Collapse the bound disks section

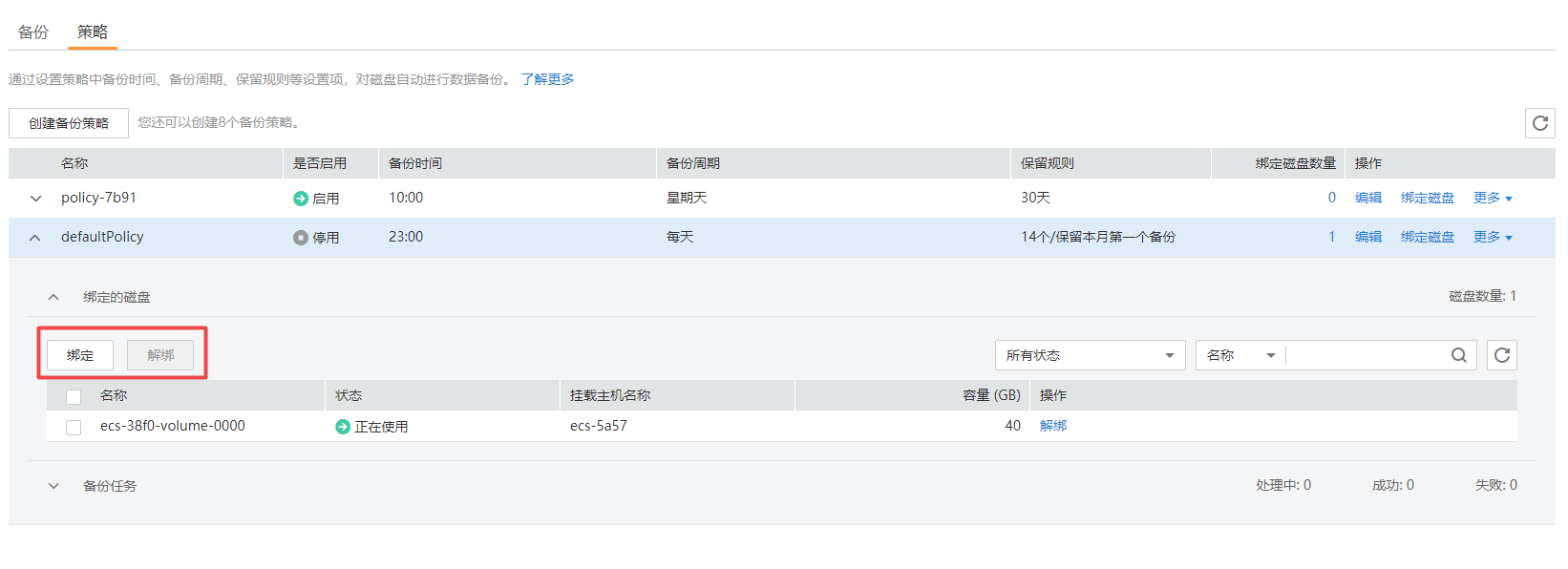pyautogui.click(x=53, y=297)
